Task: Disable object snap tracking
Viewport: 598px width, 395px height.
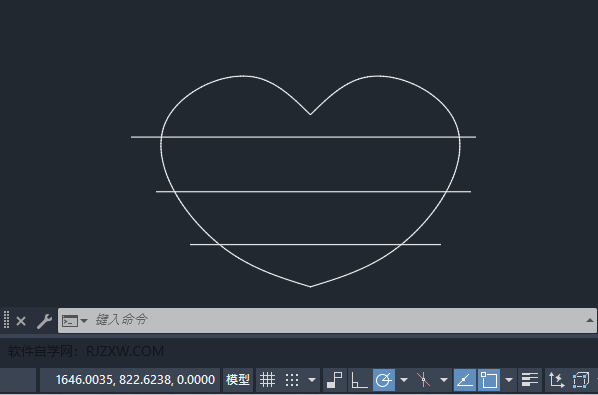Action: pos(465,380)
